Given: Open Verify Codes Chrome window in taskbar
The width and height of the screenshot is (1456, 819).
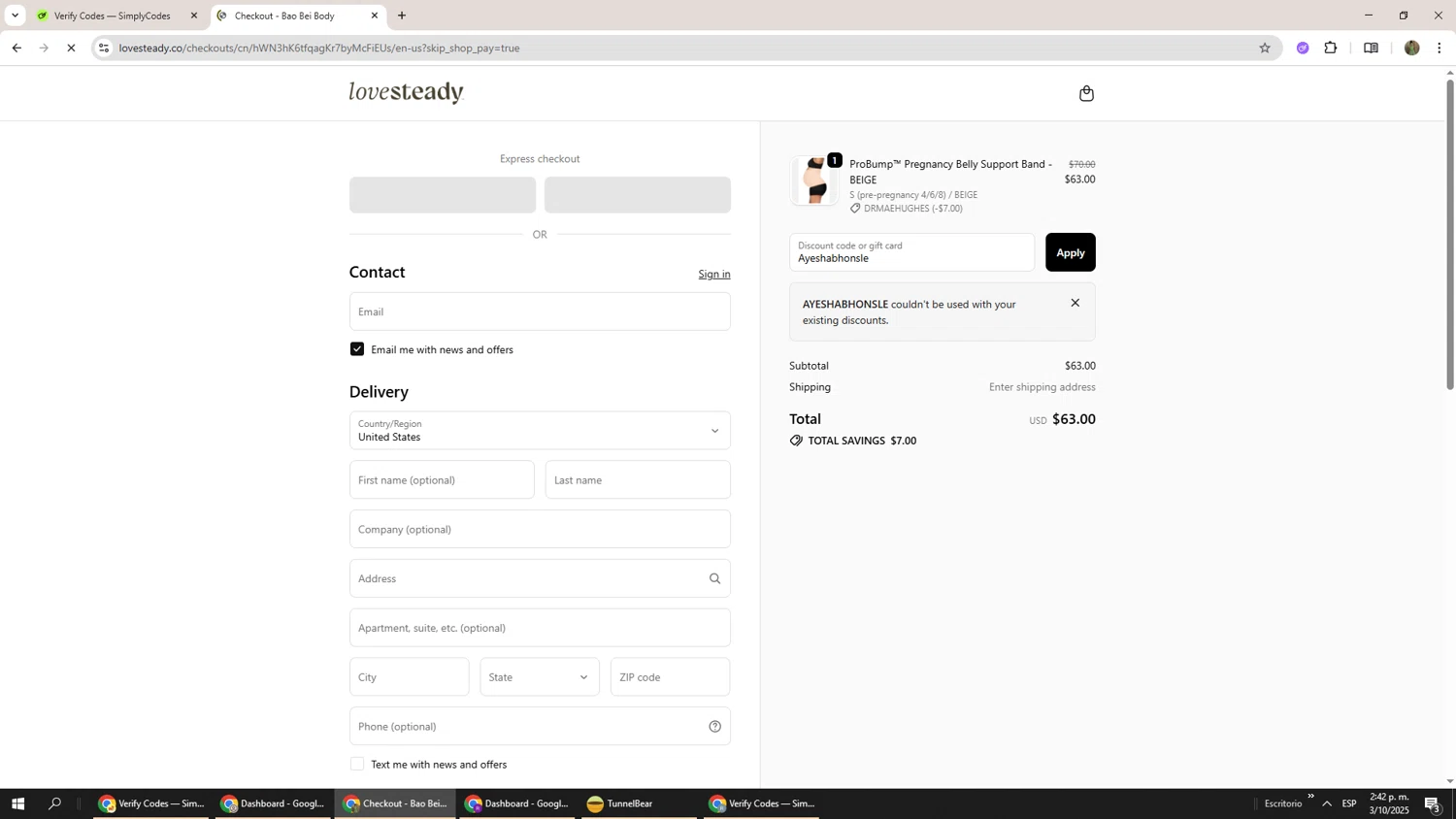Looking at the screenshot, I should click(x=151, y=803).
